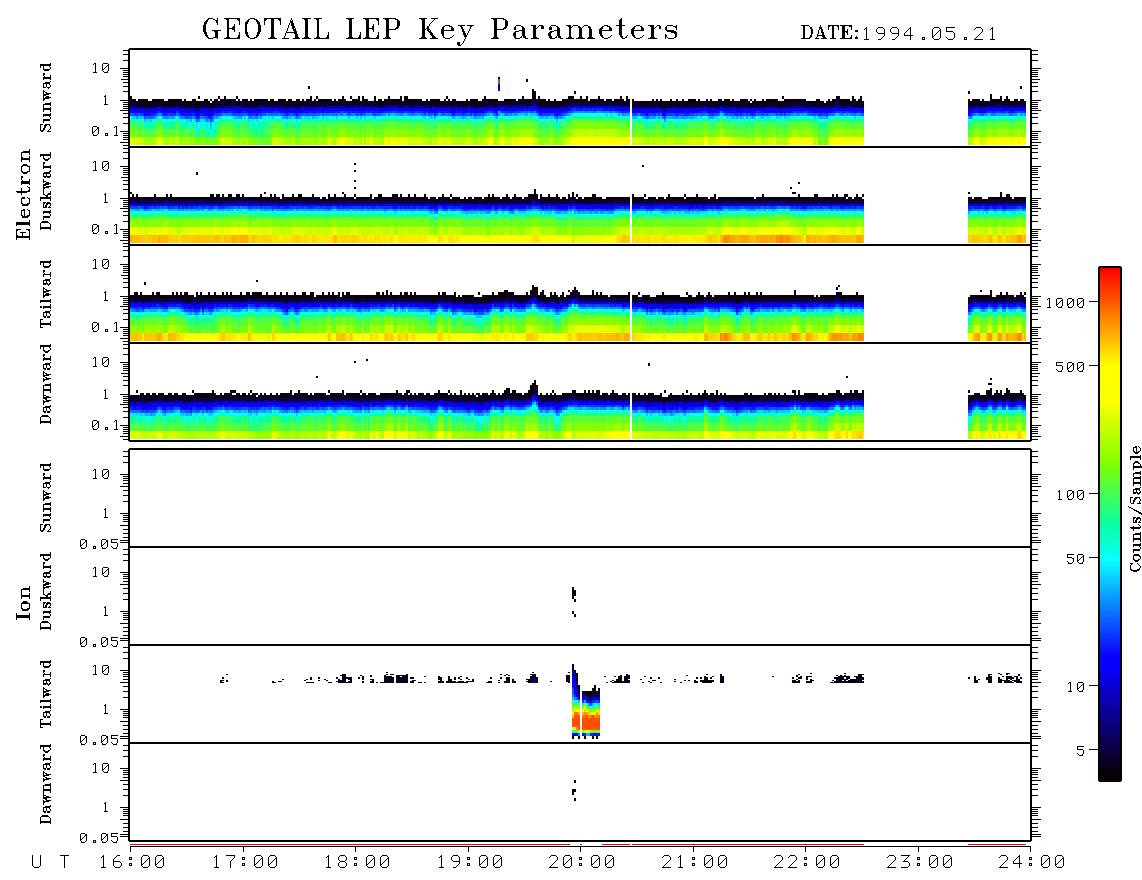Click the "Counts/Sample" colorbar label

(1134, 508)
